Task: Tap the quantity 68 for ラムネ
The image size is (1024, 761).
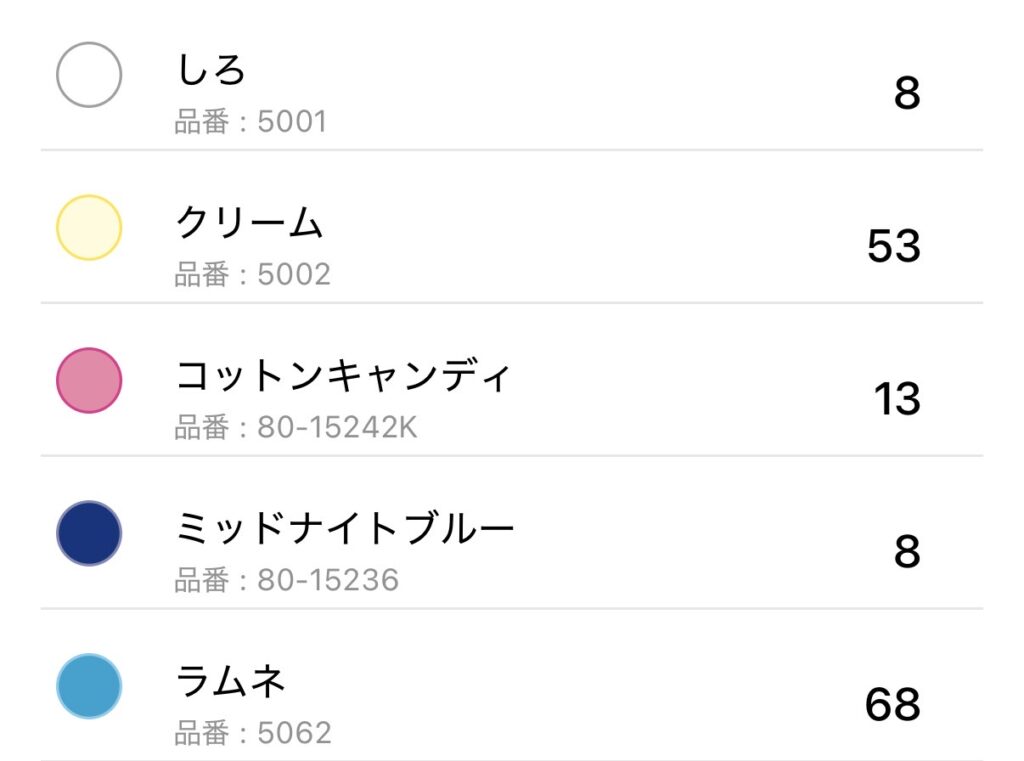Action: pos(892,704)
